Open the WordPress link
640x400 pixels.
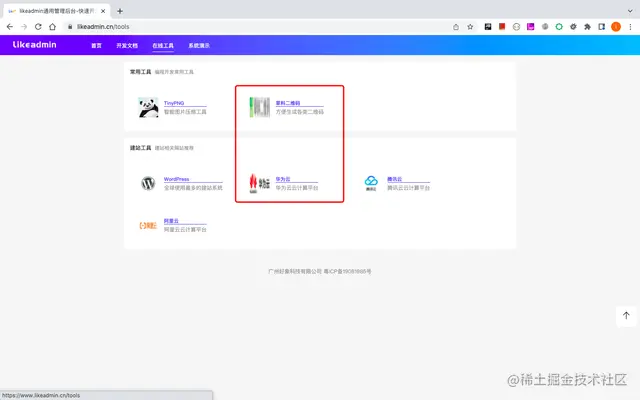coord(176,179)
